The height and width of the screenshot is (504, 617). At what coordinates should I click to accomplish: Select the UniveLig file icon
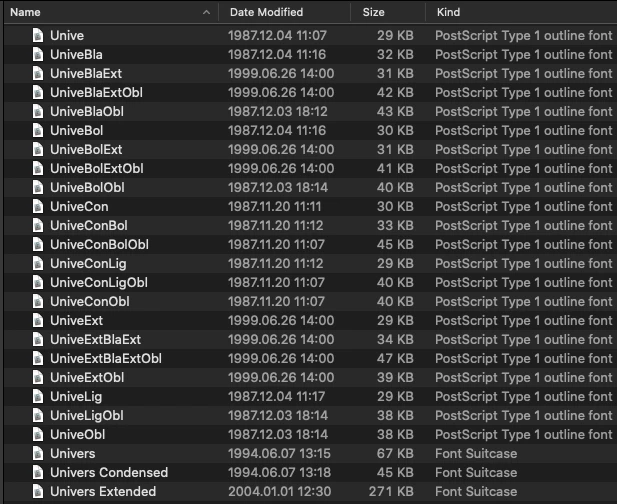pos(38,396)
